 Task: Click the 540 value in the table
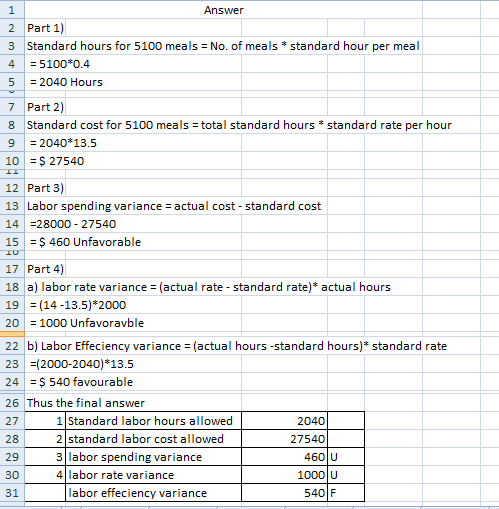click(x=284, y=493)
